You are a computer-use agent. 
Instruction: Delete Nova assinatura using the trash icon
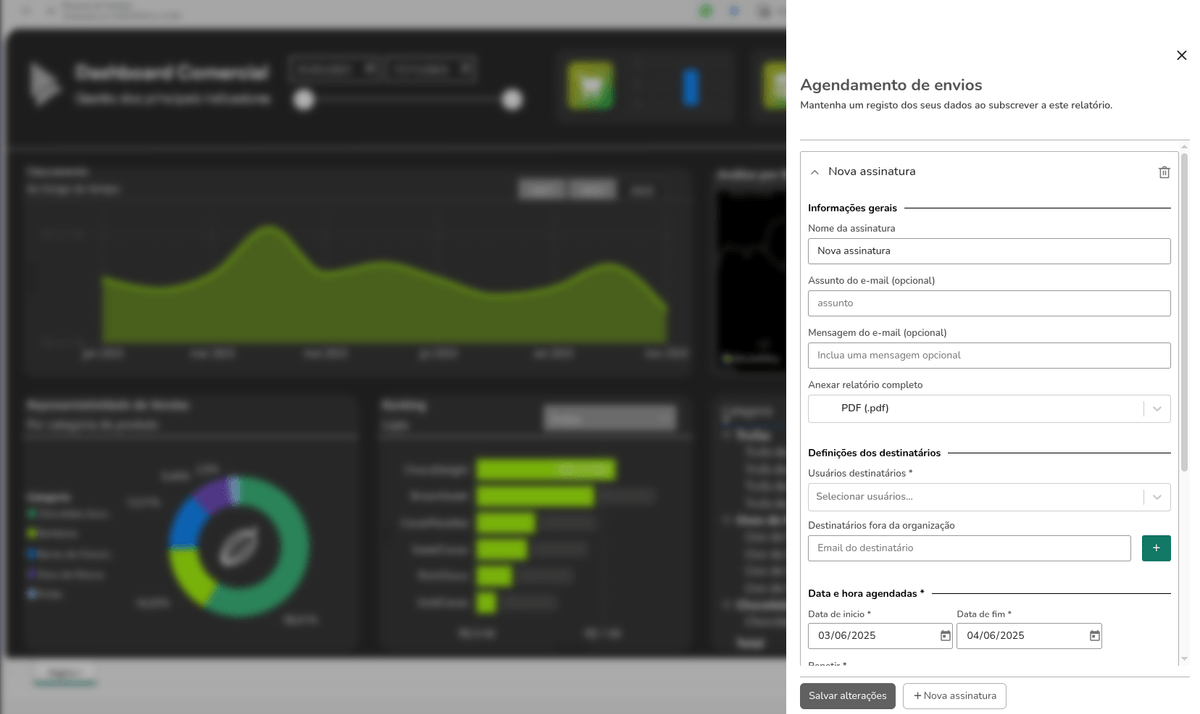1164,172
